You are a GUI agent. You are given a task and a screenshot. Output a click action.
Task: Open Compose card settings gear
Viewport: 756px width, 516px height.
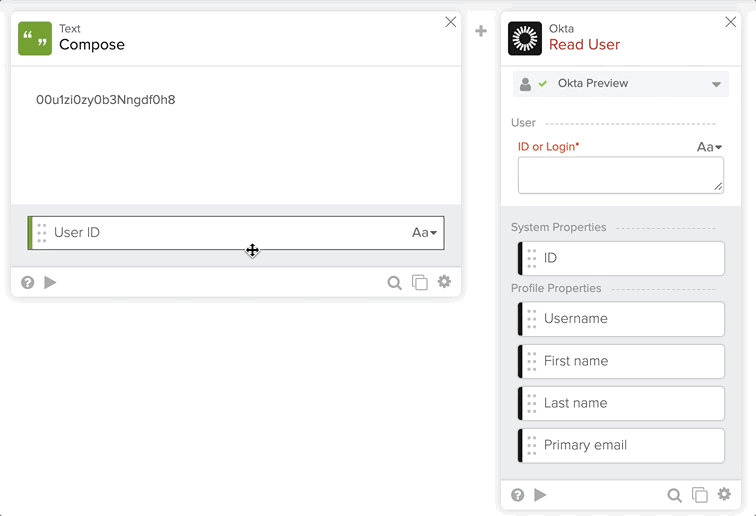(x=444, y=282)
